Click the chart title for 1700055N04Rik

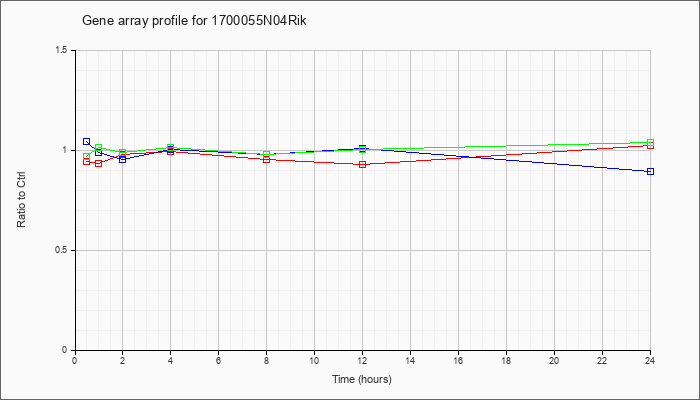[194, 21]
